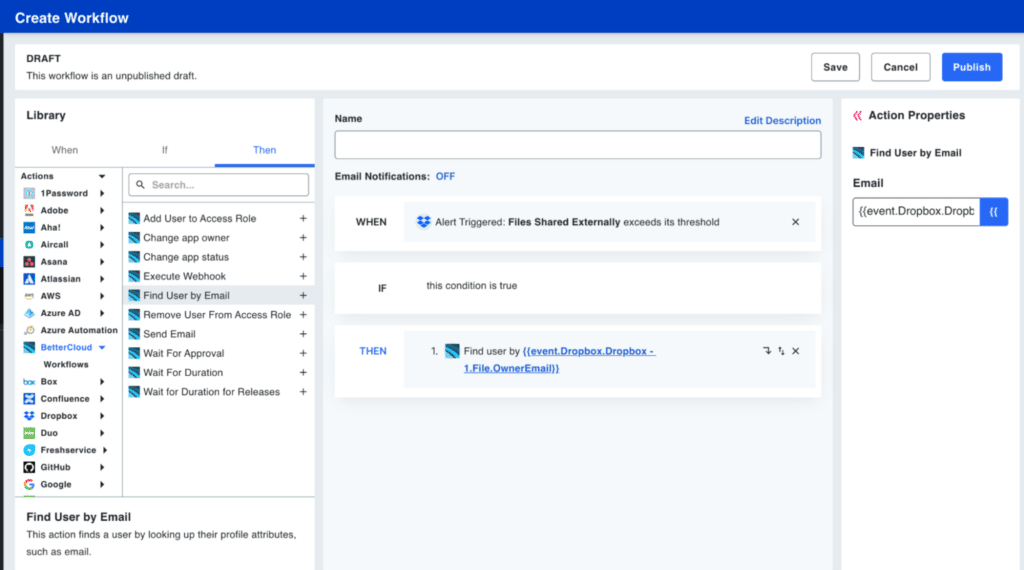Switch to the When library tab
This screenshot has width=1024, height=570.
(x=65, y=150)
